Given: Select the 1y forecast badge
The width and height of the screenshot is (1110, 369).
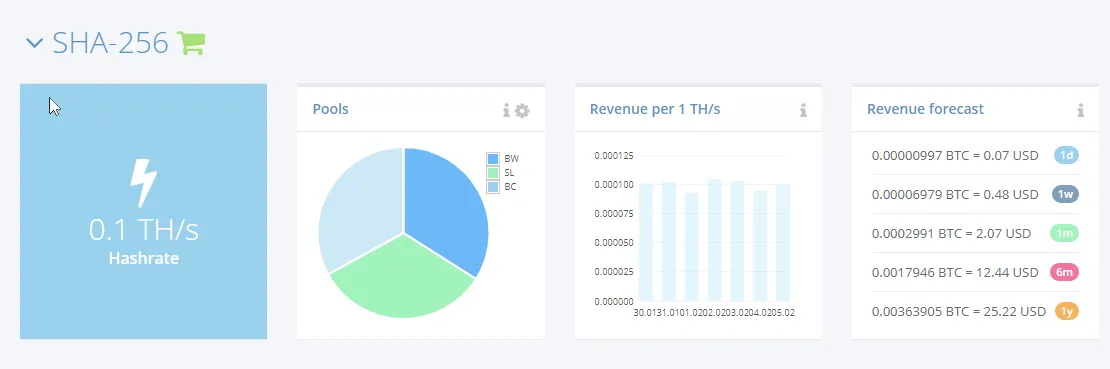Looking at the screenshot, I should coord(1066,311).
